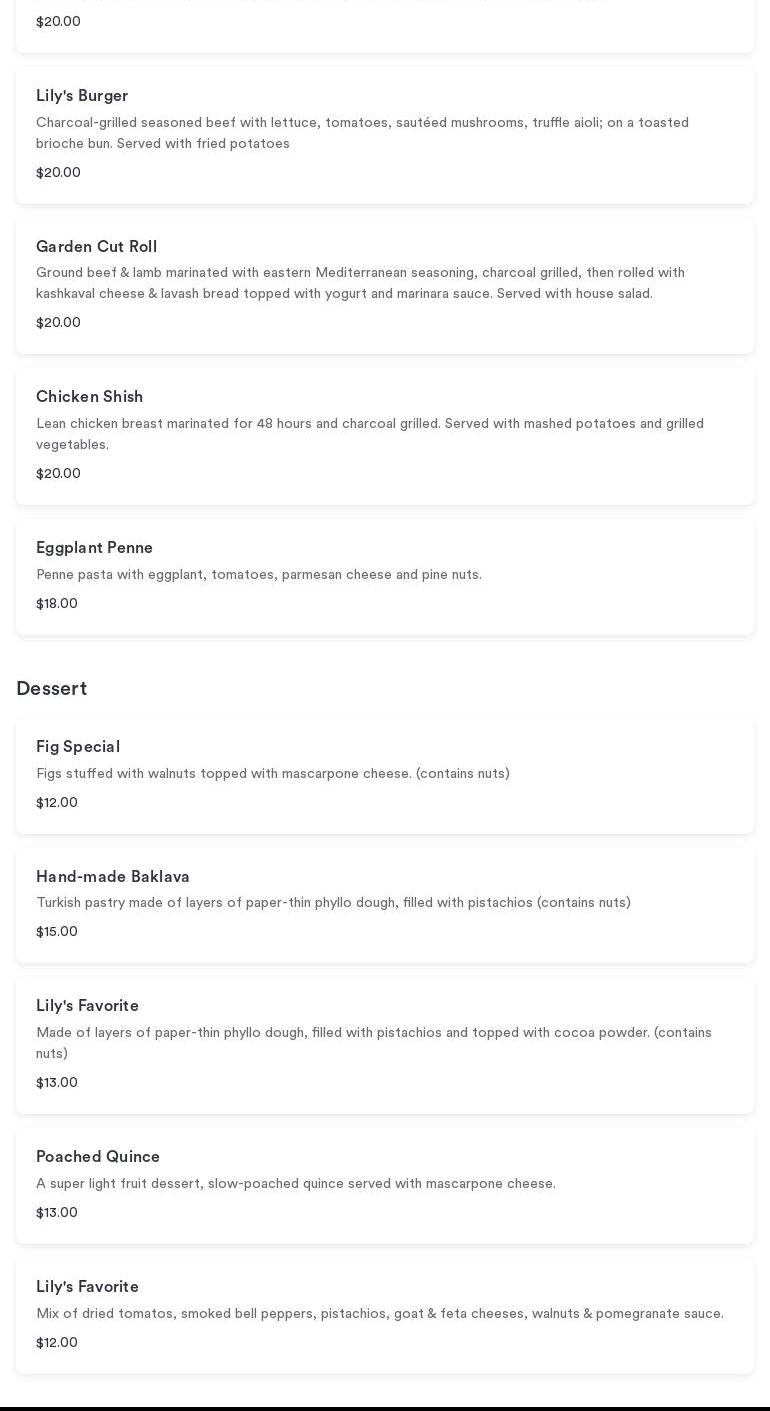The width and height of the screenshot is (770, 1411).
Task: Click the Dessert section heading
Action: (51, 689)
